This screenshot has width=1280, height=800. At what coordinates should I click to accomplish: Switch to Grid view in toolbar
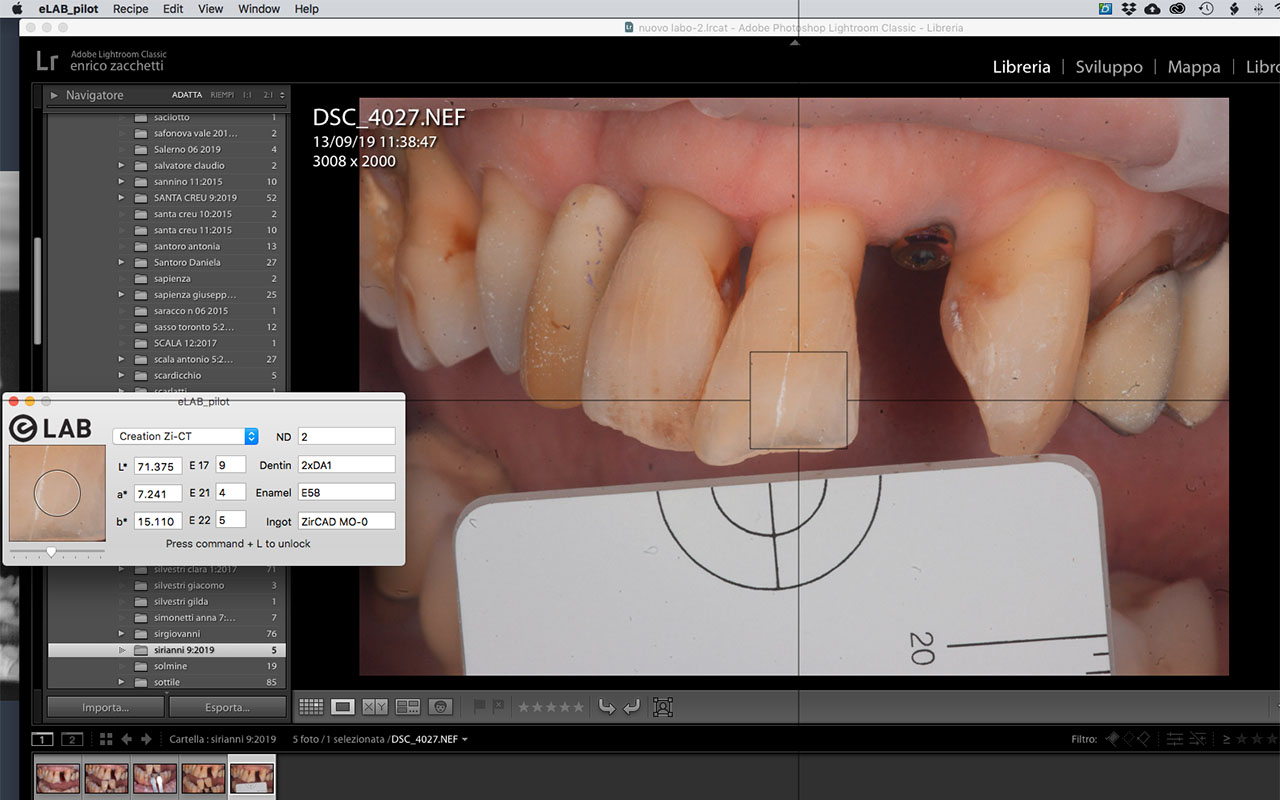[x=311, y=707]
